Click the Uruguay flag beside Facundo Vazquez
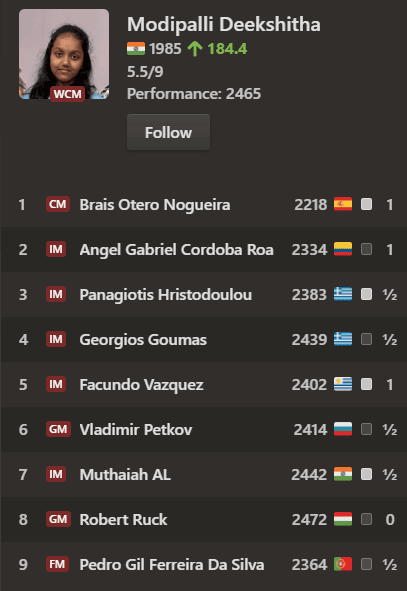Image resolution: width=407 pixels, height=591 pixels. [x=343, y=384]
